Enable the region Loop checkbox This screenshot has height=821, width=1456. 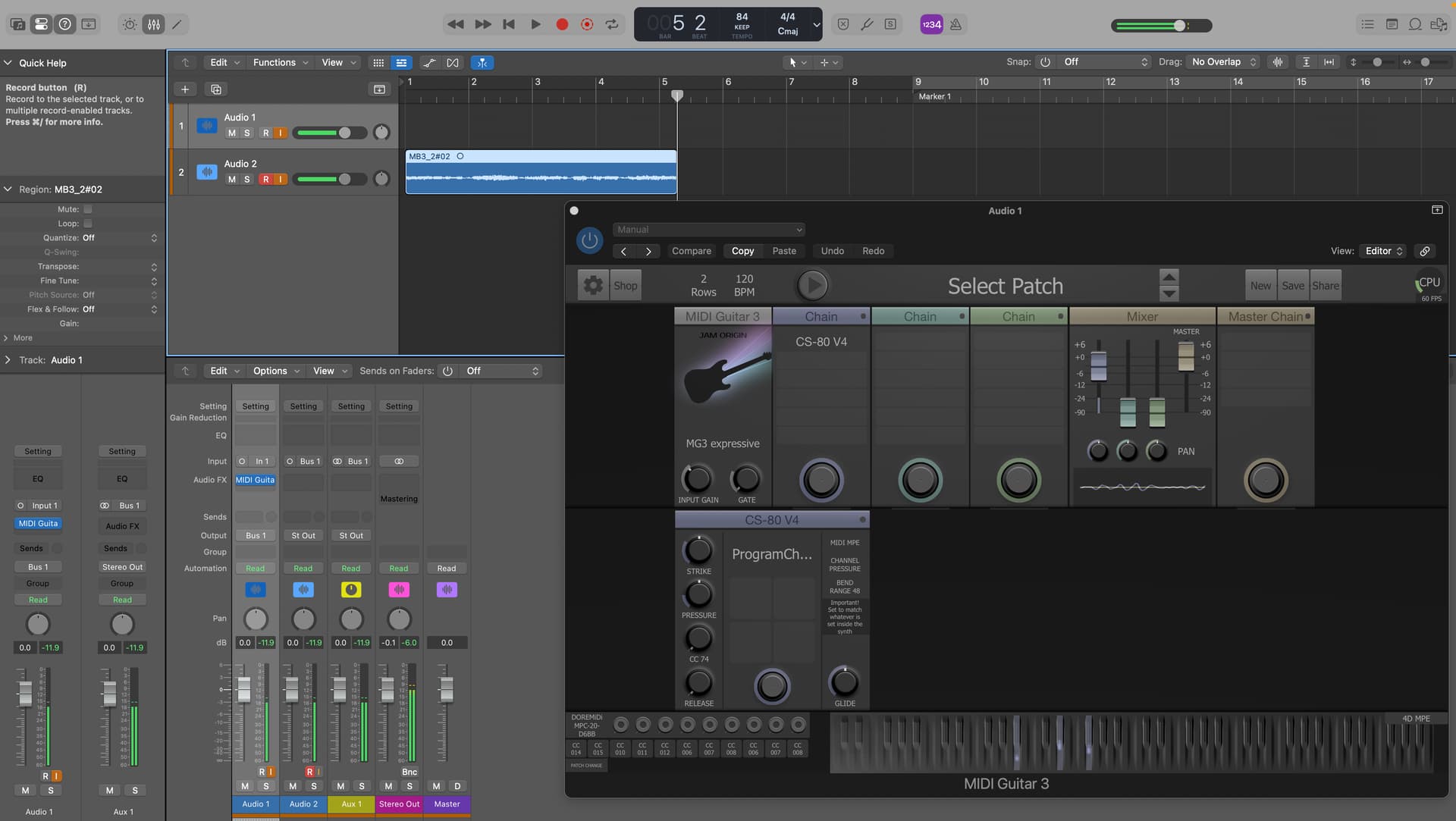click(88, 224)
